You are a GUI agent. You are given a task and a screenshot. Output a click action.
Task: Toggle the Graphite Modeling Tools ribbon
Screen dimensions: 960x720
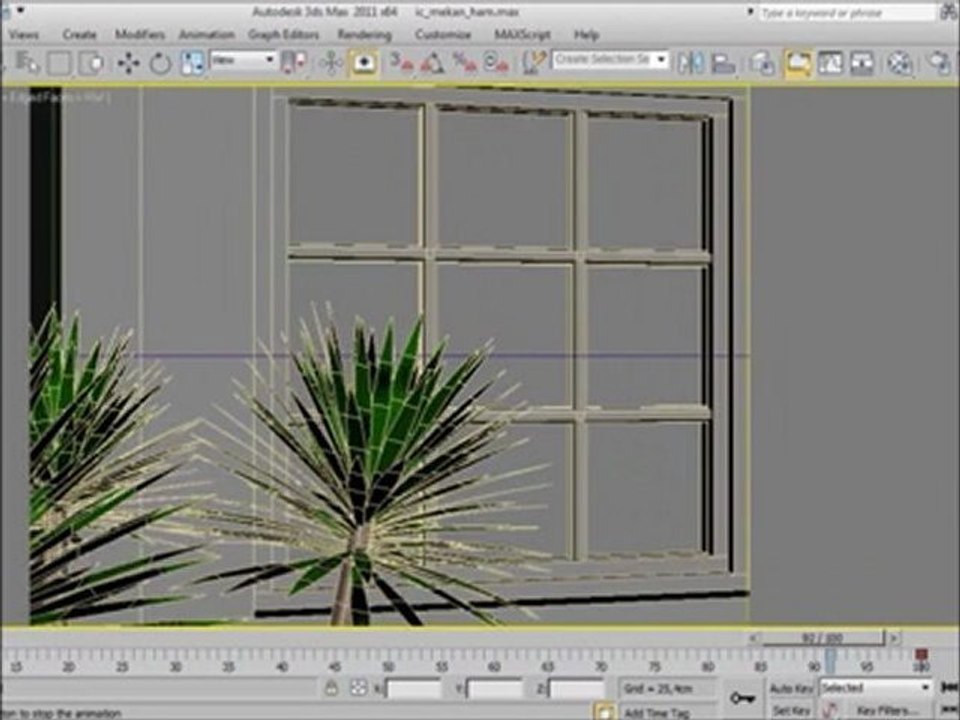tap(798, 64)
